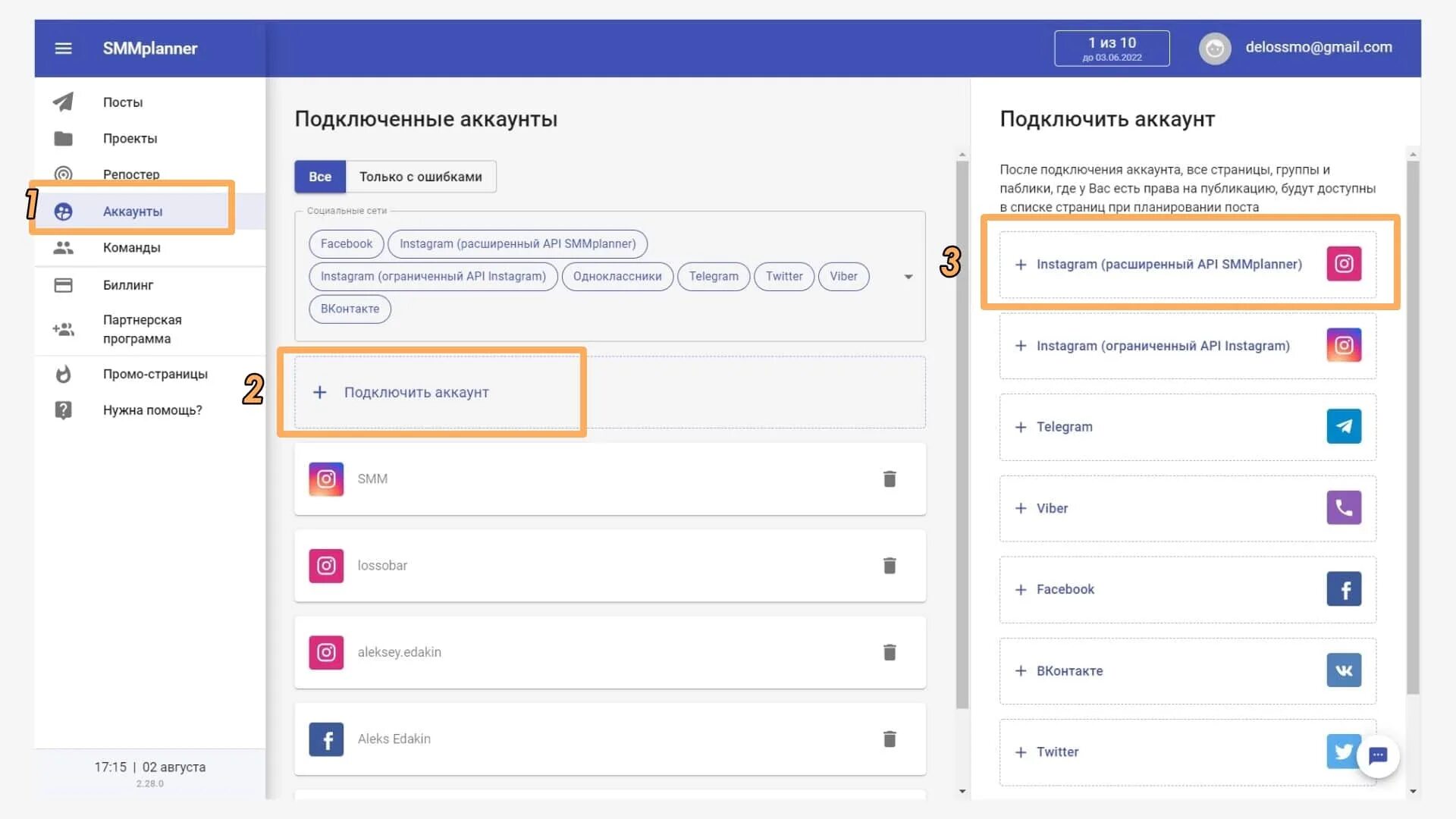The width and height of the screenshot is (1456, 819).
Task: Click the folder Projects icon
Action: tap(64, 138)
